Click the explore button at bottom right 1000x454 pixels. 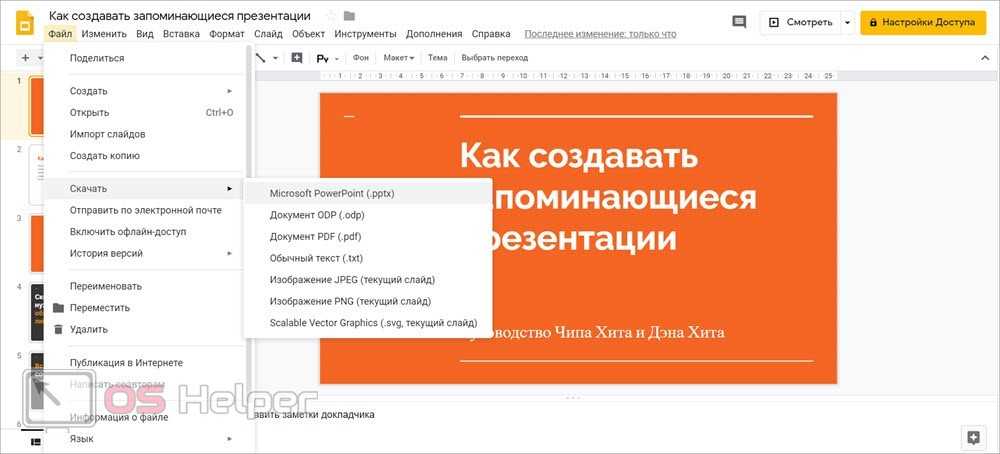(973, 437)
